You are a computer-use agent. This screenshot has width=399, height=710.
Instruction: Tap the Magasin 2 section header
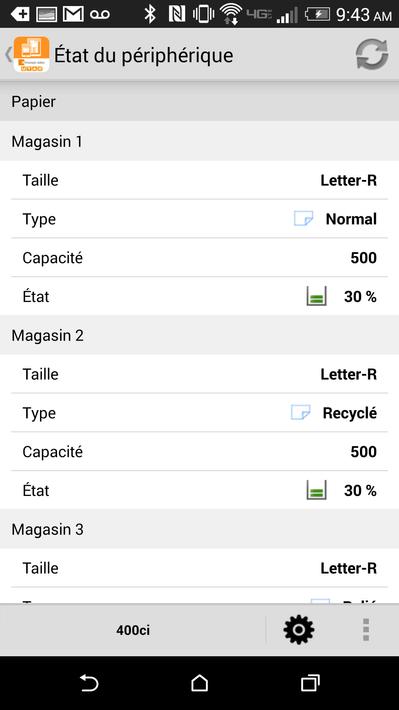199,335
